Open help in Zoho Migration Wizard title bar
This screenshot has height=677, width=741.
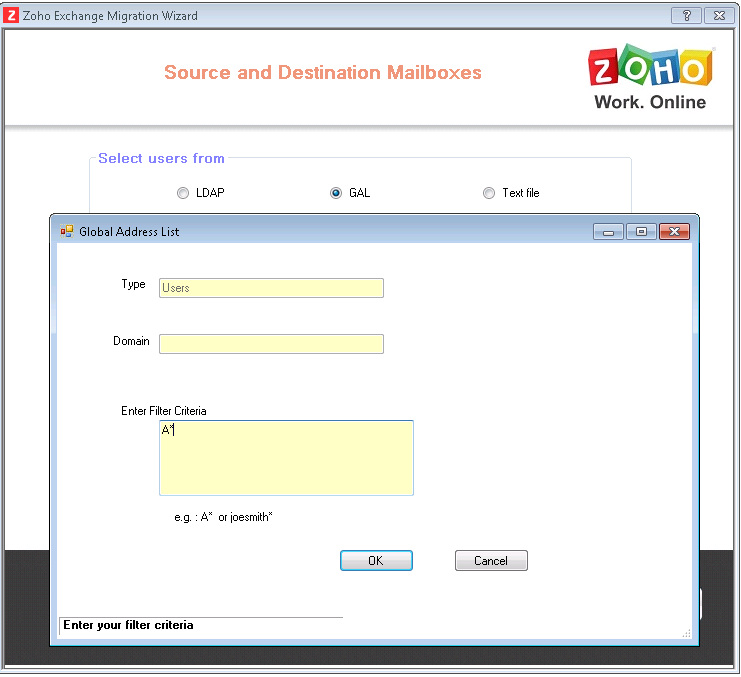(x=686, y=16)
